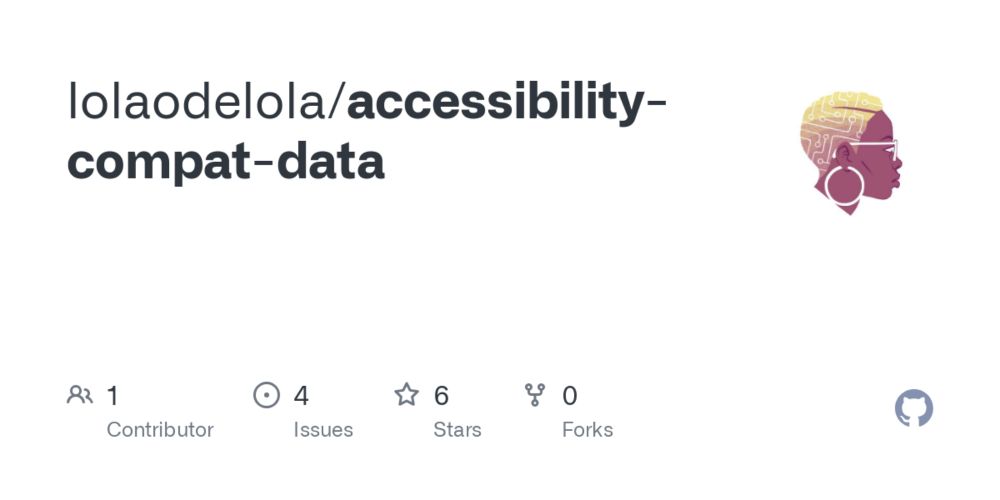Click the Forks label
This screenshot has width=1000, height=500.
587,430
